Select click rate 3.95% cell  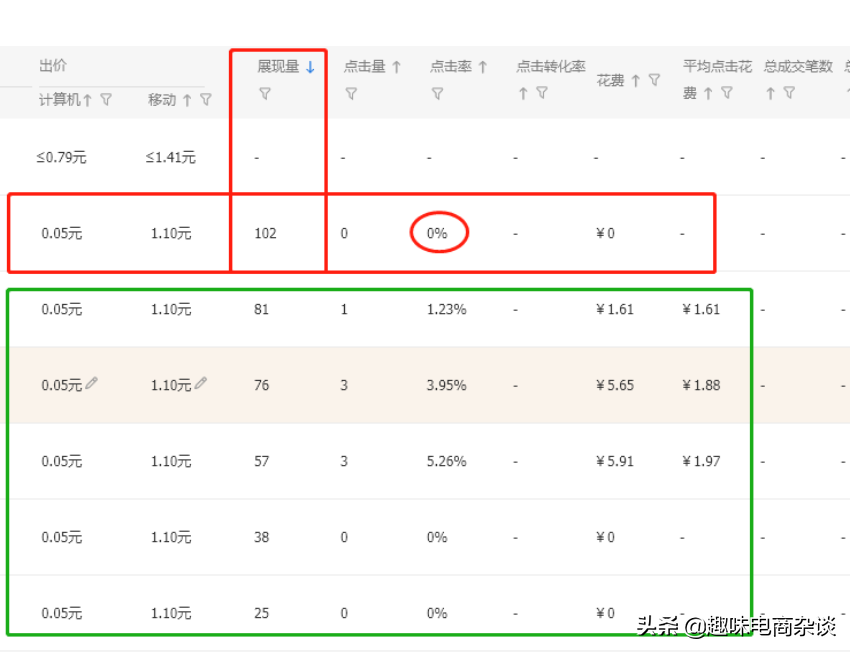pos(447,385)
